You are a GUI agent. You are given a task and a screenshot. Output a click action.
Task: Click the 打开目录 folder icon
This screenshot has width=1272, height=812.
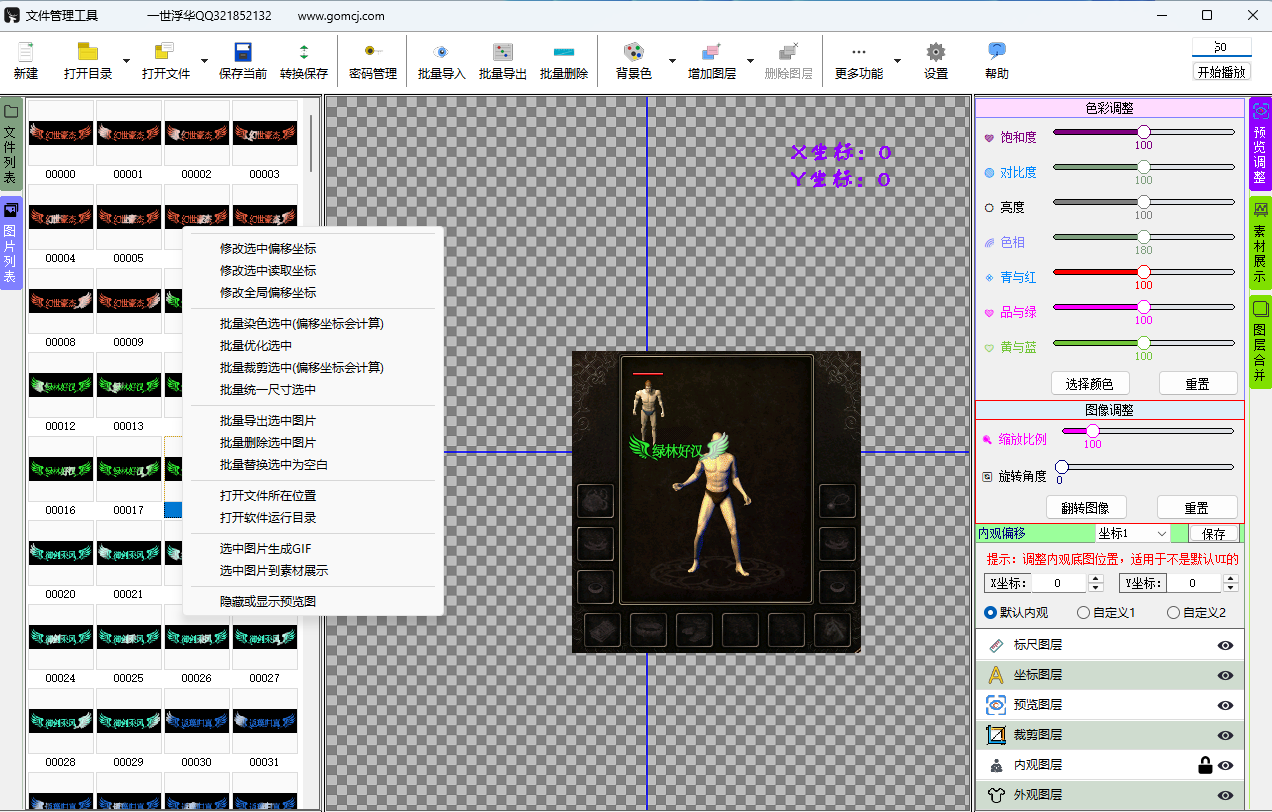coord(88,52)
